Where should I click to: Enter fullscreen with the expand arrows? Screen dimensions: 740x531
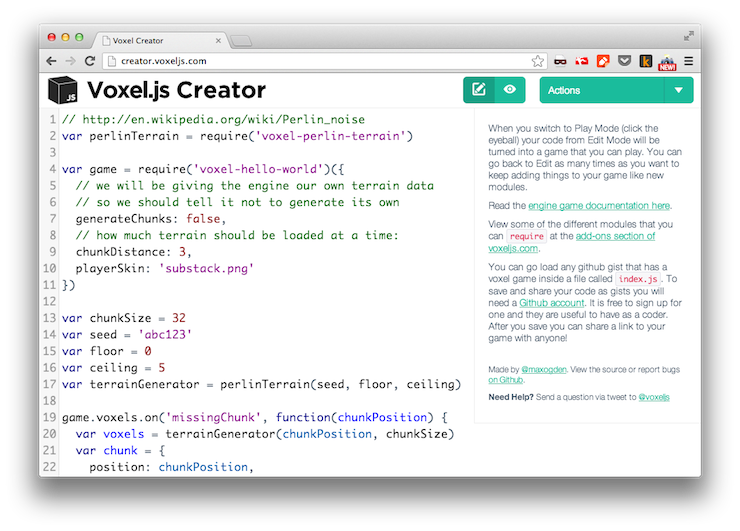689,36
